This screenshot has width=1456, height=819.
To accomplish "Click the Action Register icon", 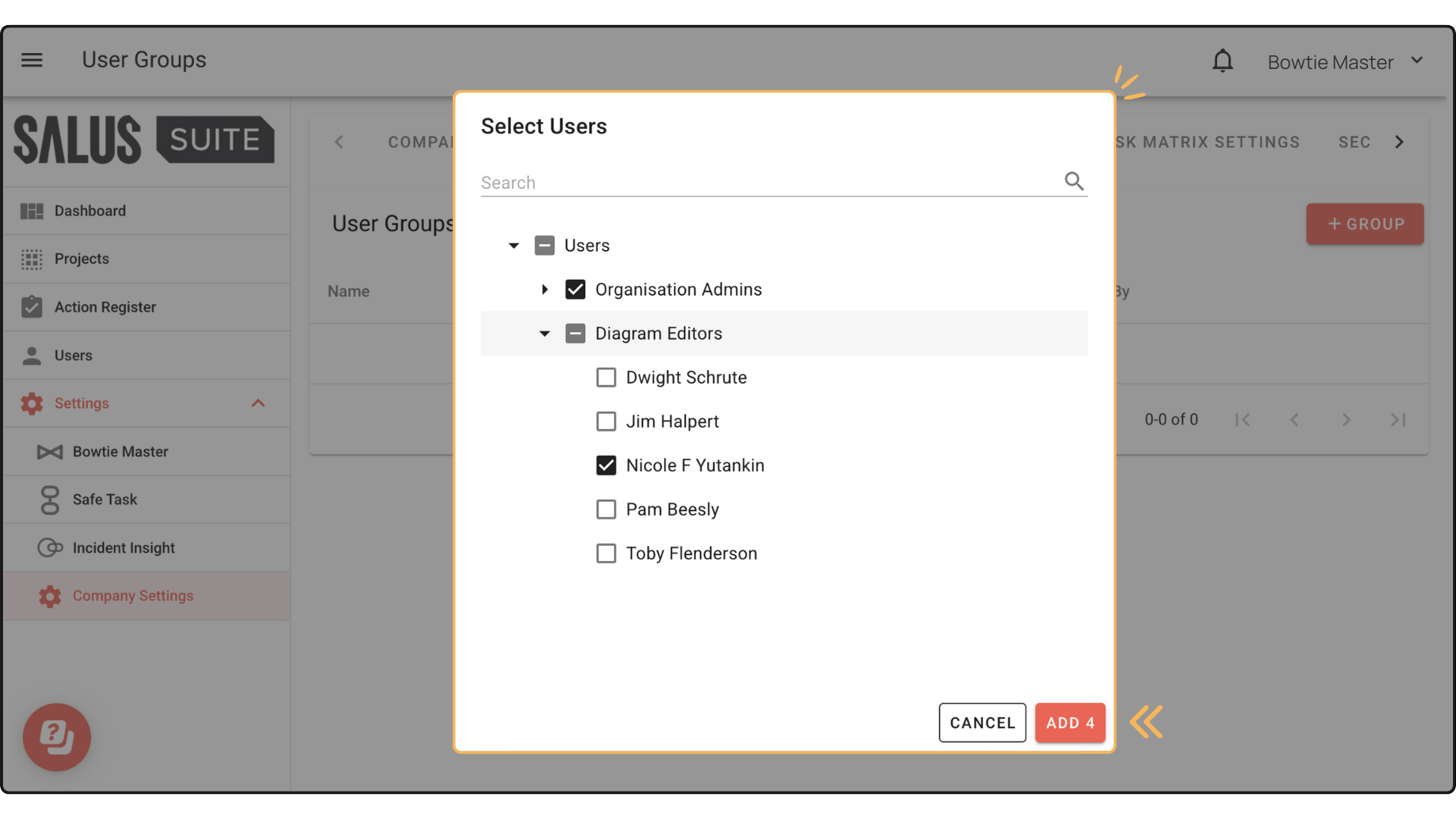I will 32,307.
